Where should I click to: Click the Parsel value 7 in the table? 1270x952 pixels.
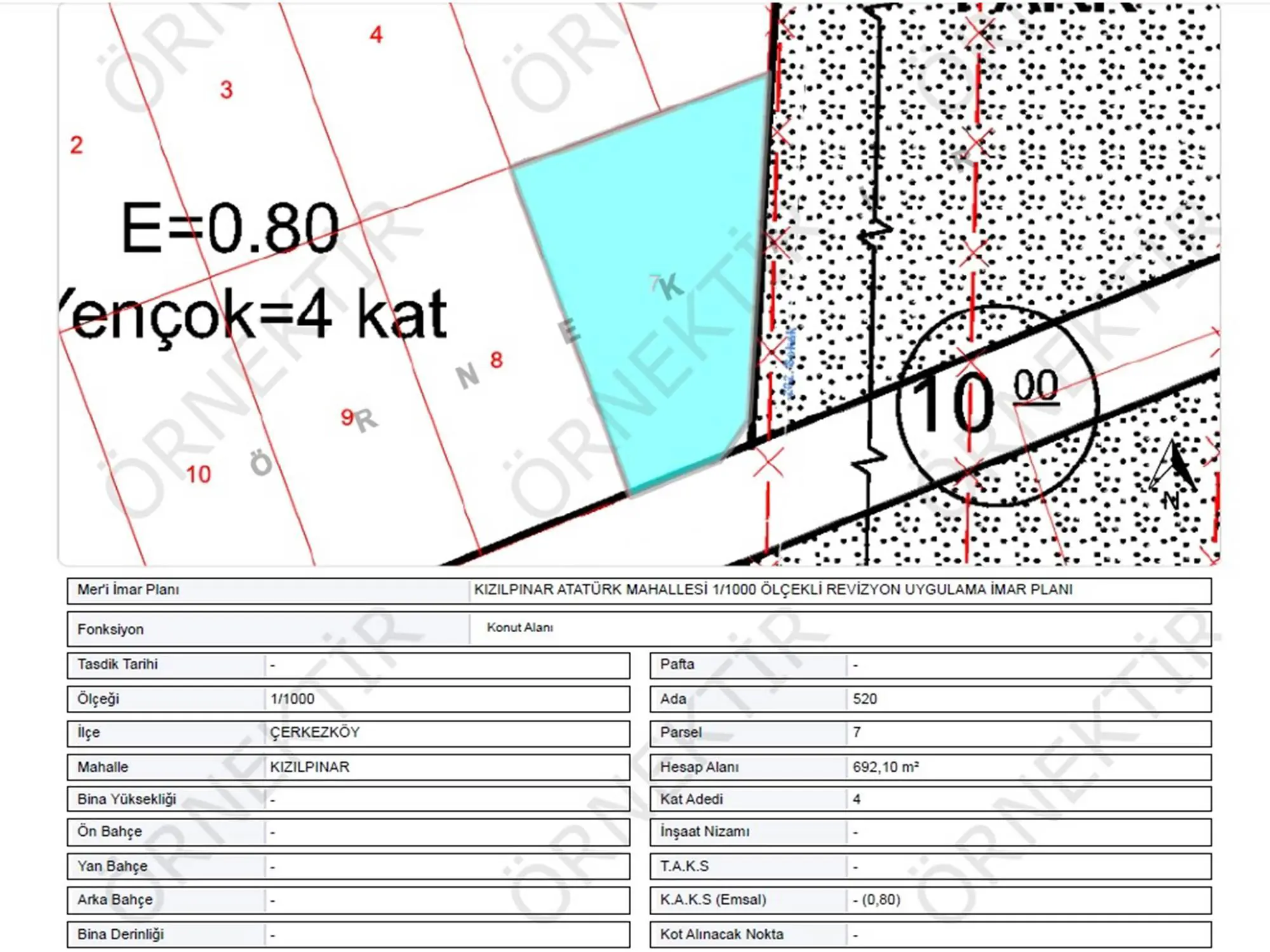coord(857,732)
